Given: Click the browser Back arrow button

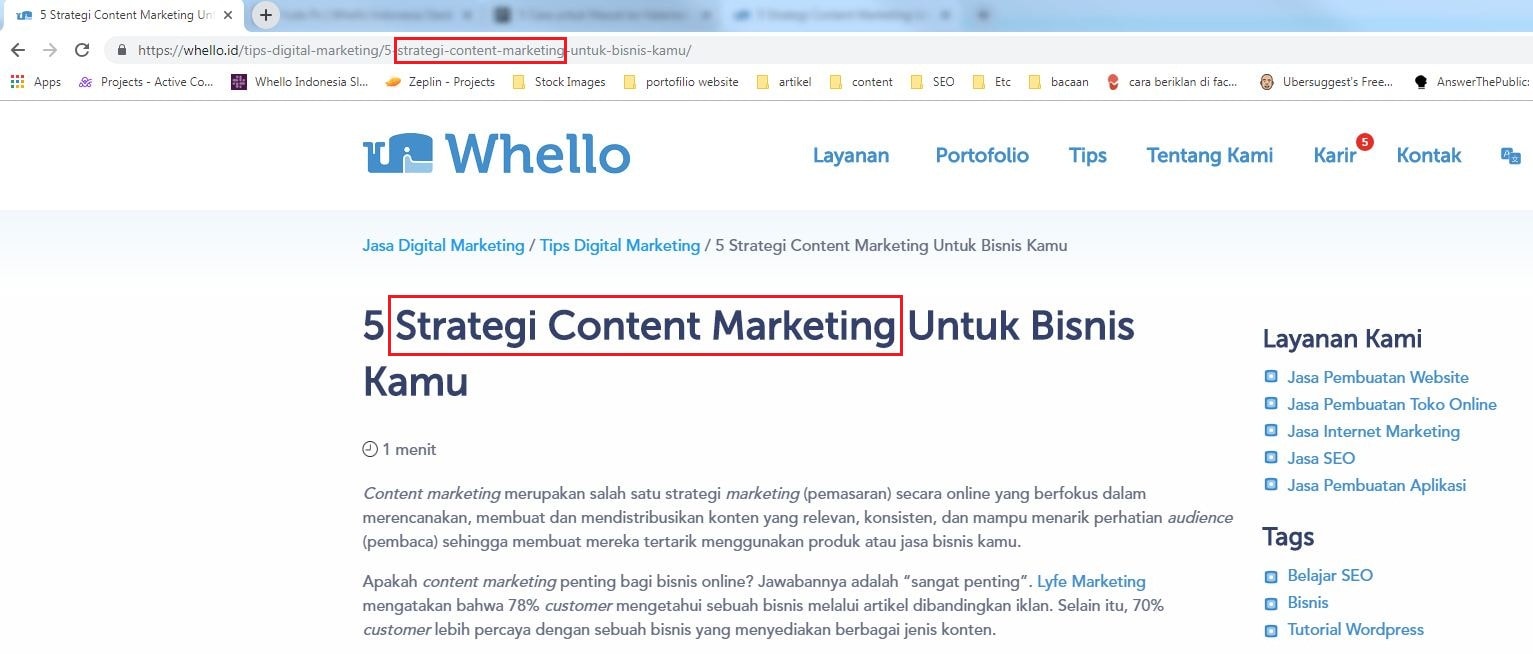Looking at the screenshot, I should click(17, 50).
